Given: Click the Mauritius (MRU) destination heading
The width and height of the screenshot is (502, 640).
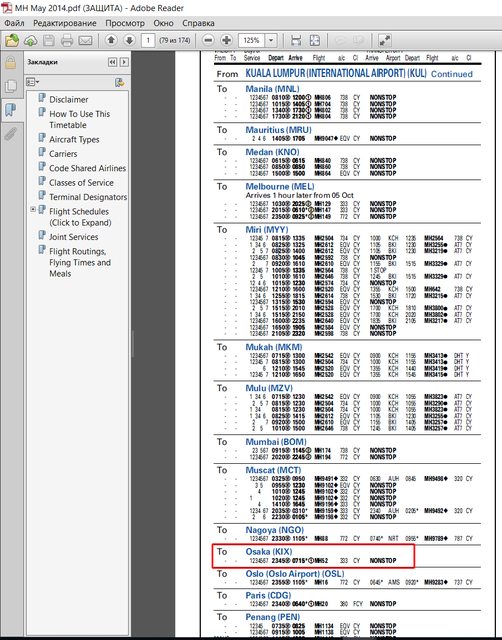Looking at the screenshot, I should click(278, 130).
